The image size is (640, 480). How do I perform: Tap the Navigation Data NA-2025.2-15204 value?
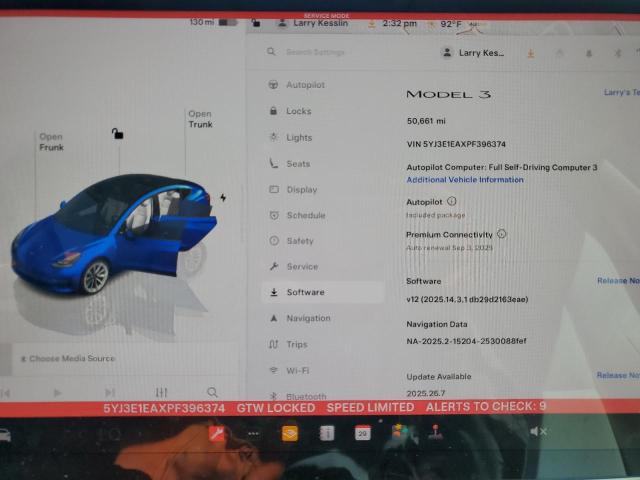(x=466, y=341)
